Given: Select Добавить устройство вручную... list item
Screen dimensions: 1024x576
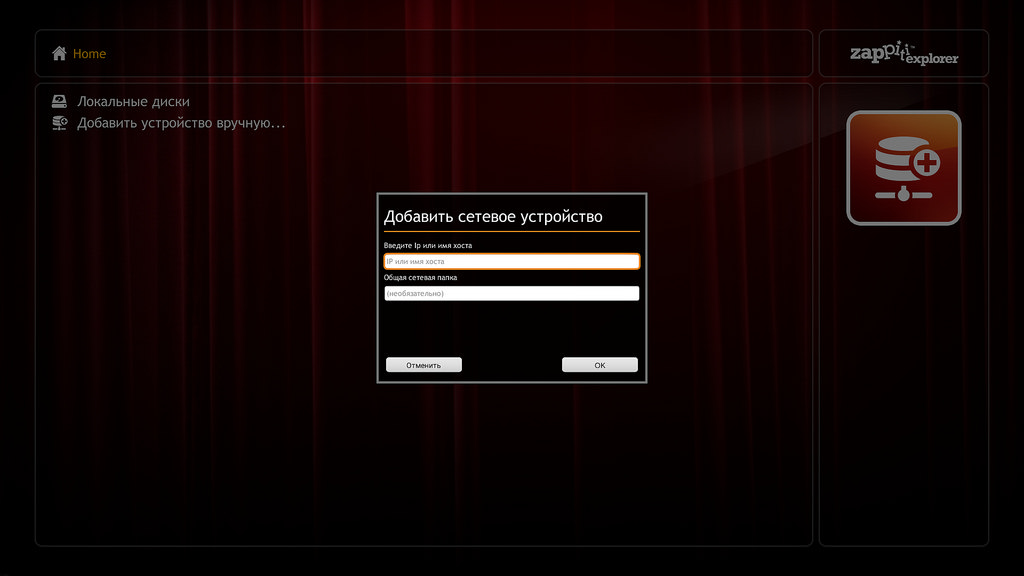Looking at the screenshot, I should pos(181,123).
